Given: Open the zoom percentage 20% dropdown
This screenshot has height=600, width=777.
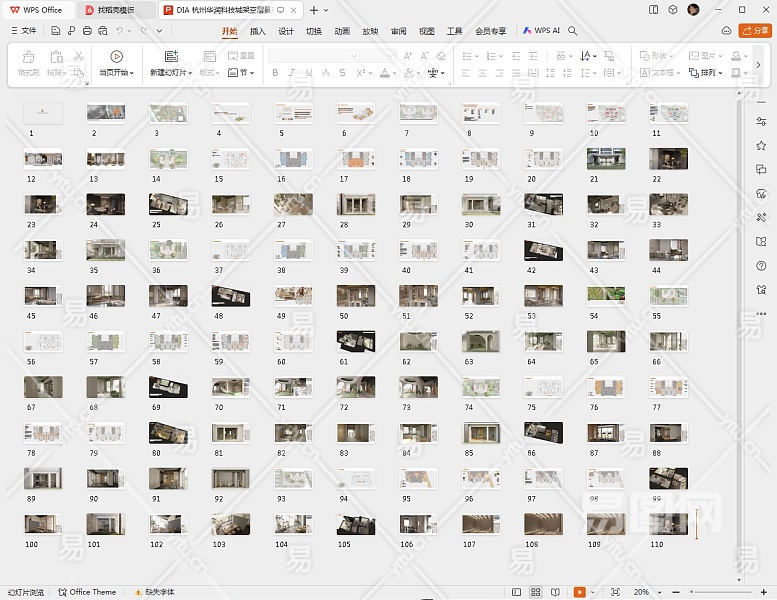Looking at the screenshot, I should tap(645, 592).
